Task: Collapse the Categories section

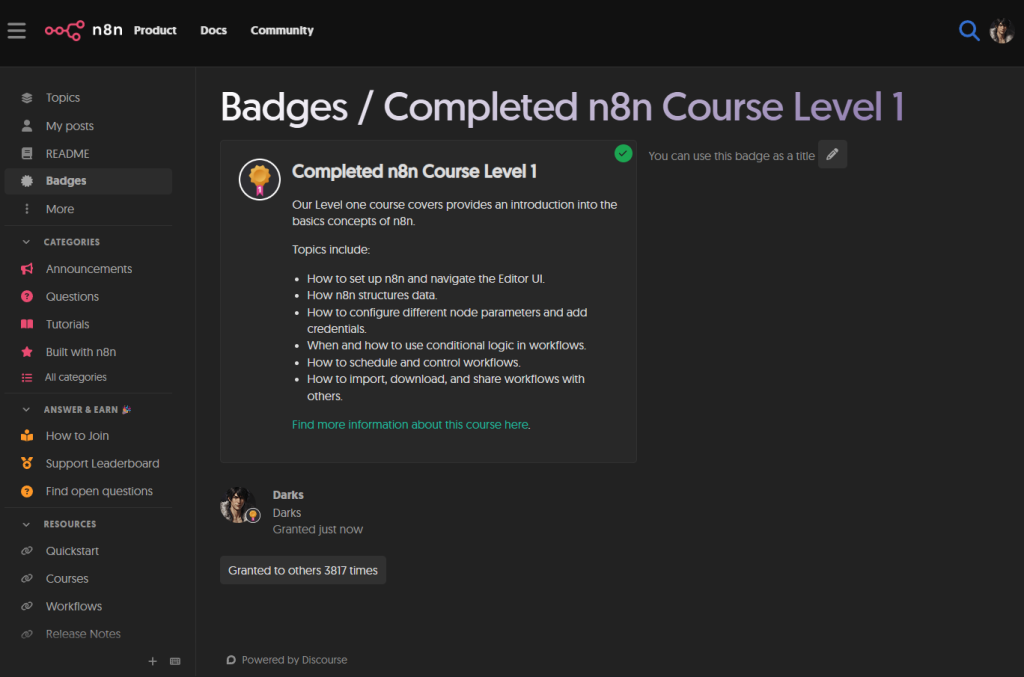Action: (27, 242)
